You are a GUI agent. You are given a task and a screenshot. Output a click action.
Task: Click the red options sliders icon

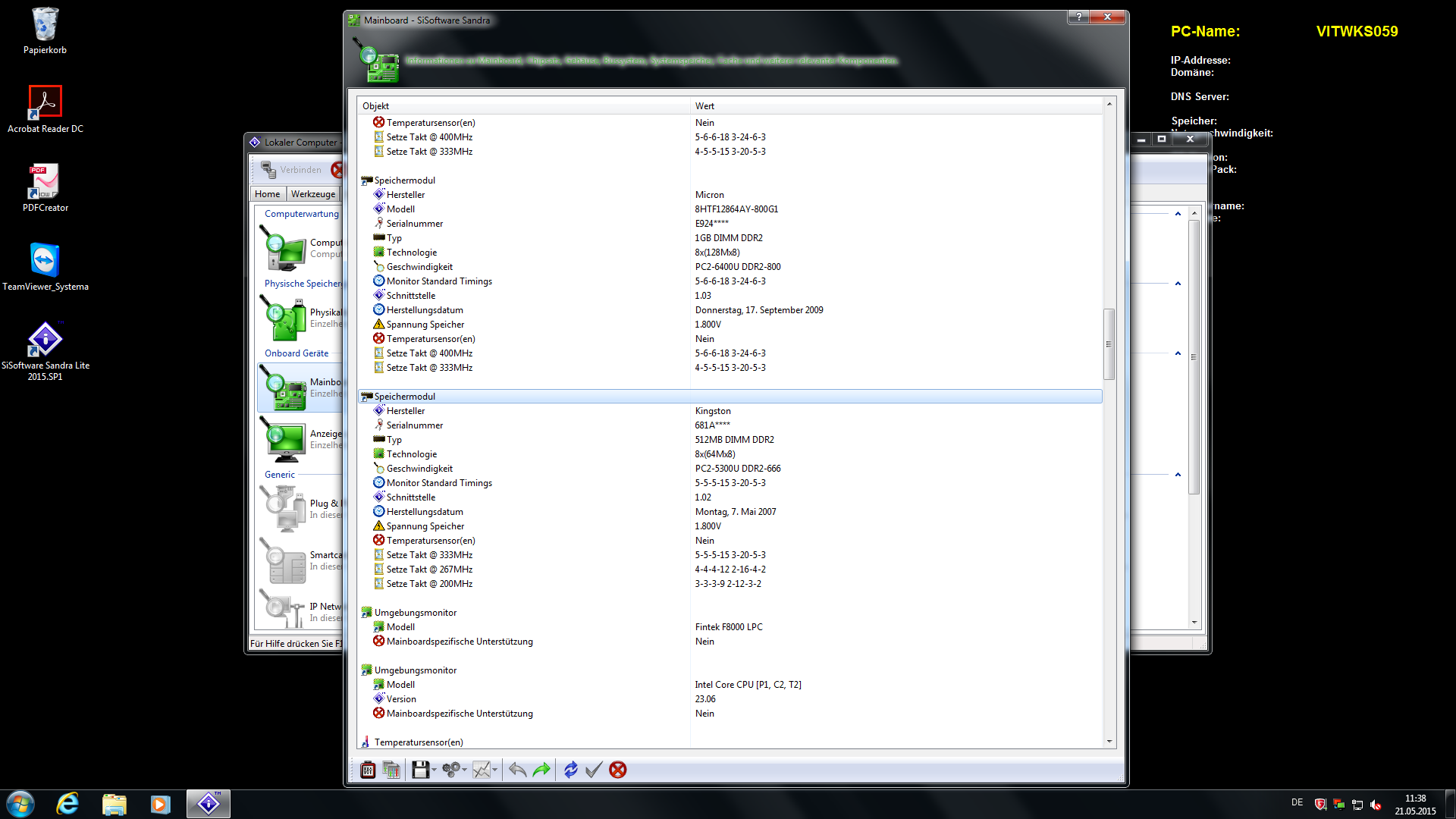click(x=368, y=770)
